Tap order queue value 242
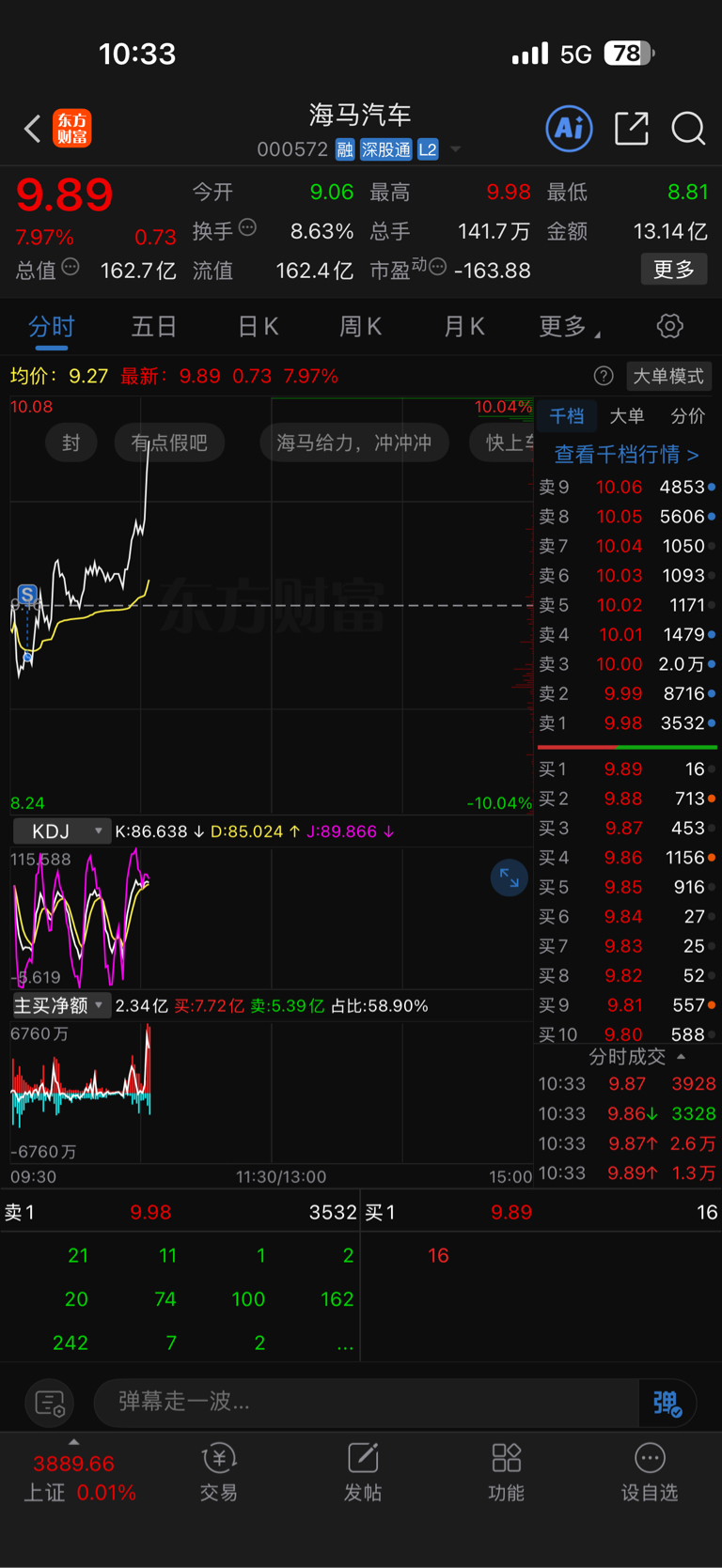 (x=71, y=1343)
